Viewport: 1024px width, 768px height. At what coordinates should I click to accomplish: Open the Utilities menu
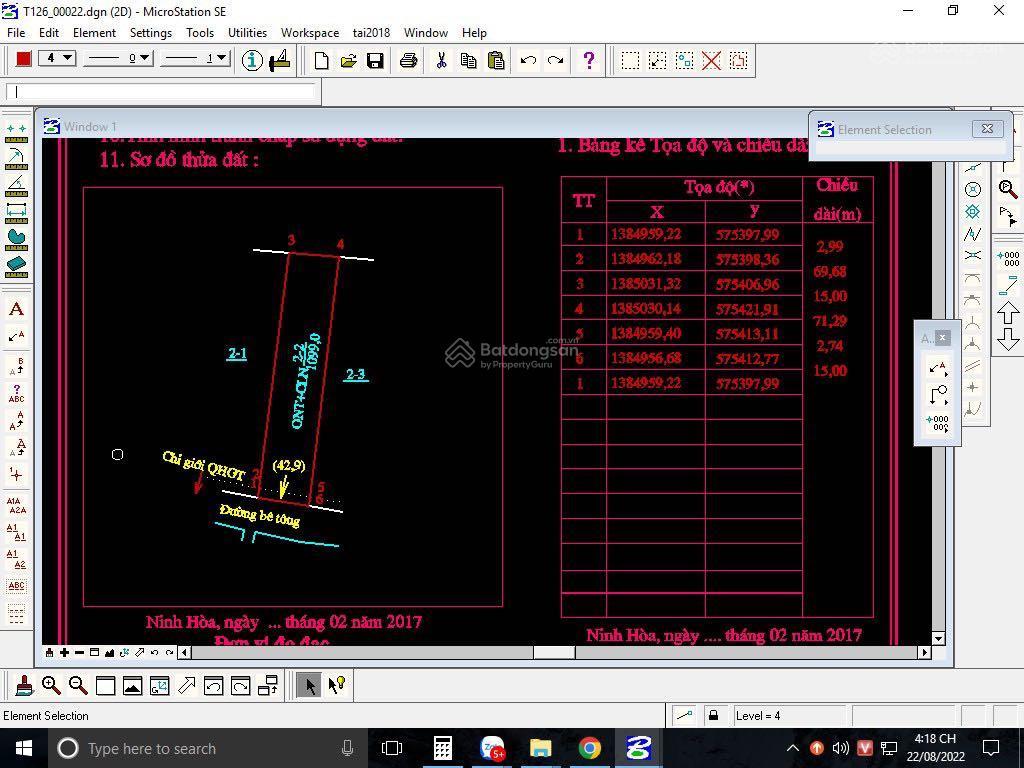tap(246, 32)
